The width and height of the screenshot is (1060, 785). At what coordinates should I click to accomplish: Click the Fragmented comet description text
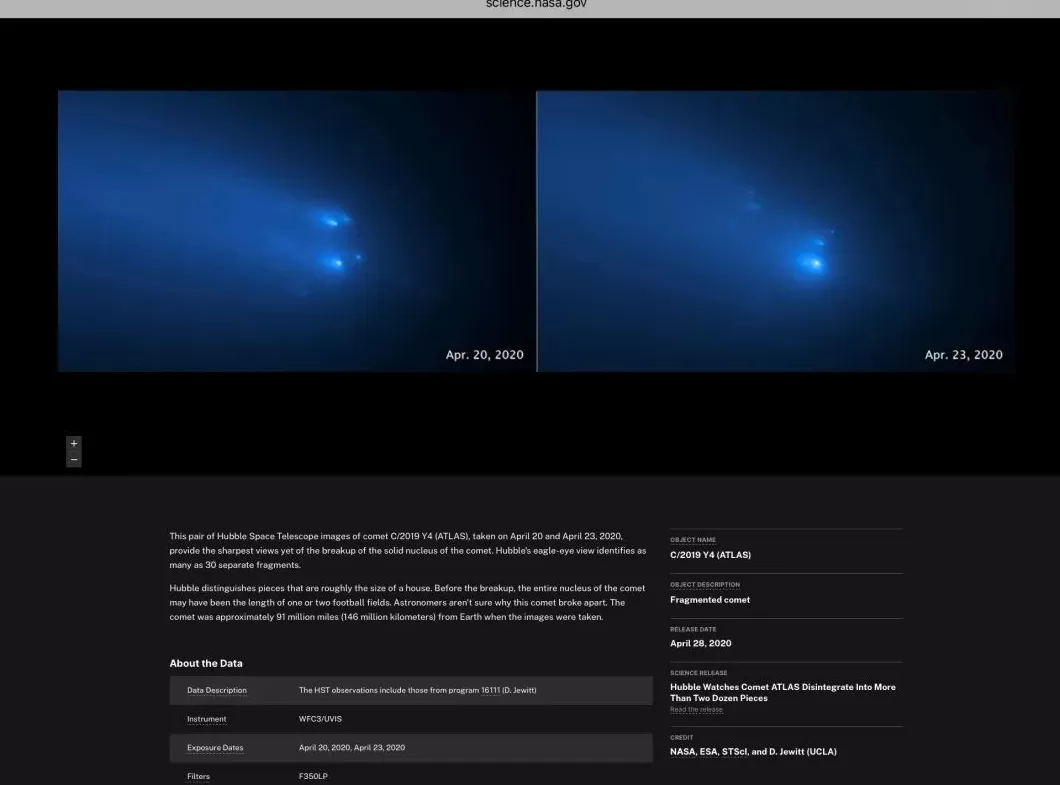[x=710, y=599]
